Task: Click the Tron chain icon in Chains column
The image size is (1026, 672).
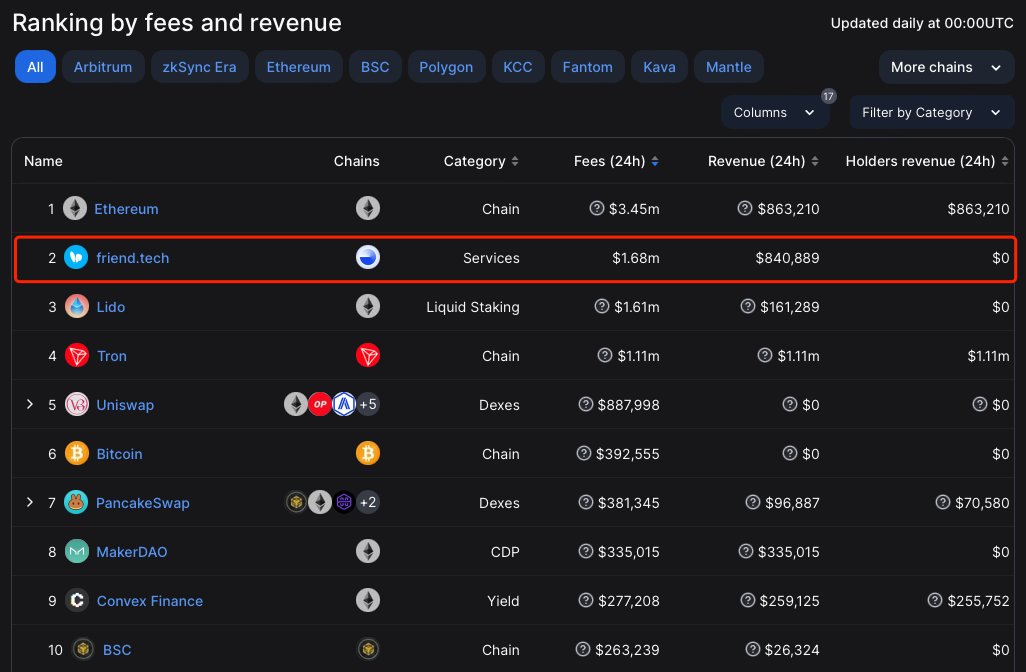Action: [x=368, y=355]
